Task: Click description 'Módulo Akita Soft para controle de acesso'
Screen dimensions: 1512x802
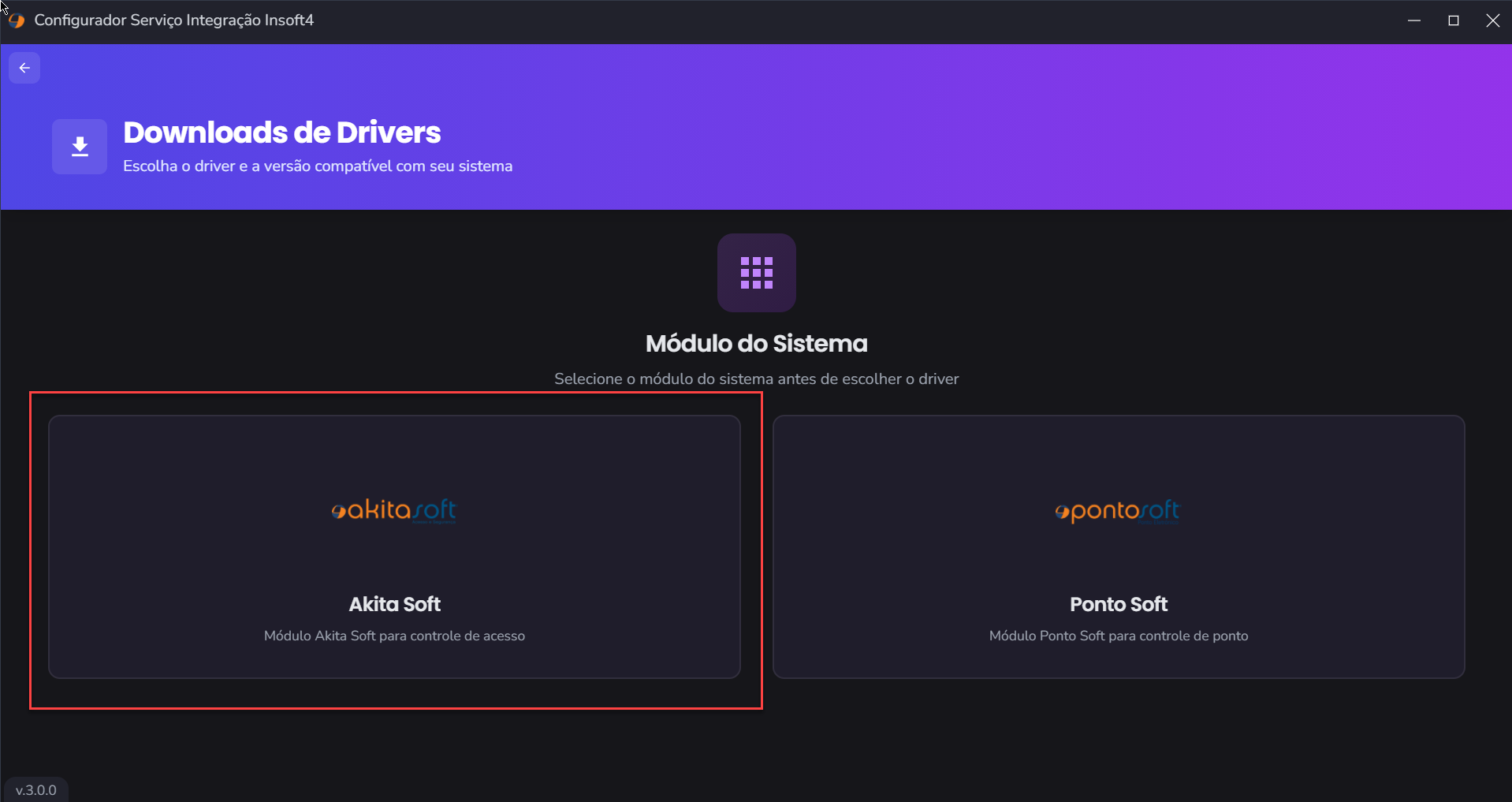Action: (394, 636)
